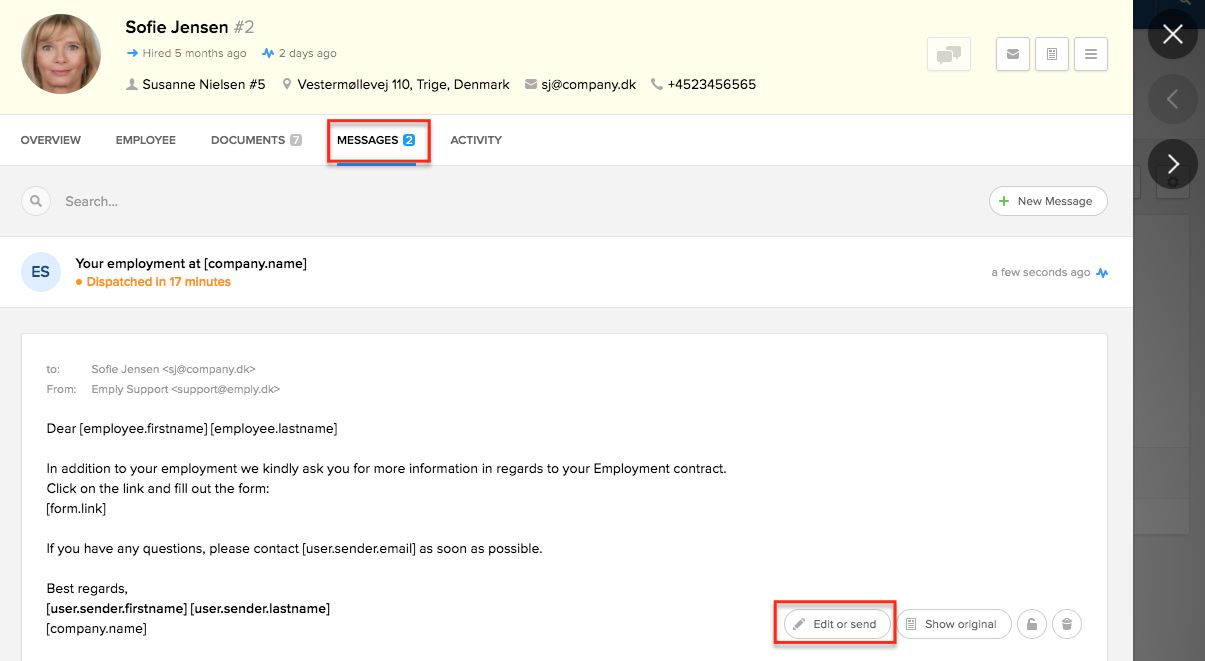The height and width of the screenshot is (661, 1205).
Task: Open the Activity tab
Action: [x=476, y=140]
